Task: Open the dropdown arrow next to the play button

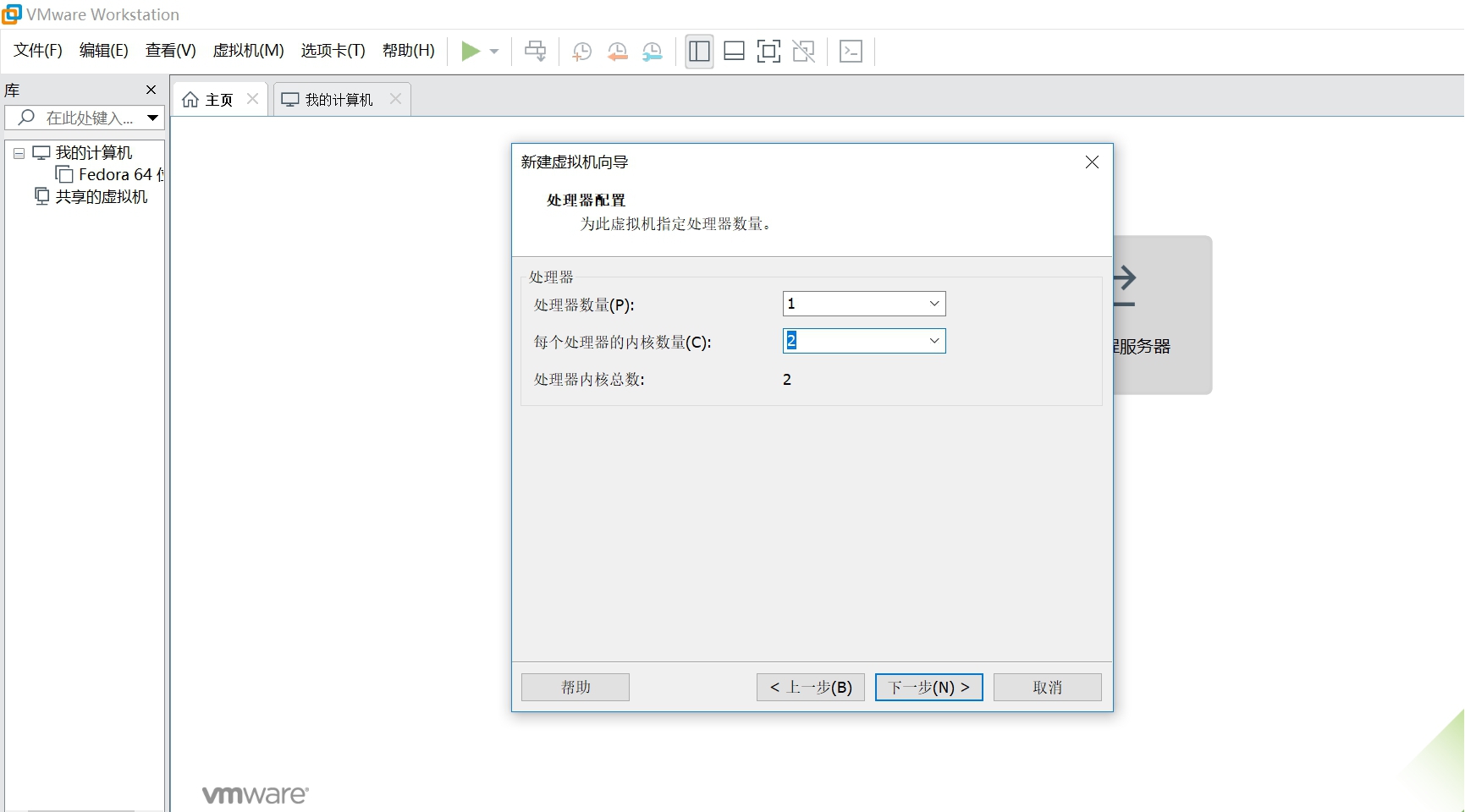Action: (493, 51)
